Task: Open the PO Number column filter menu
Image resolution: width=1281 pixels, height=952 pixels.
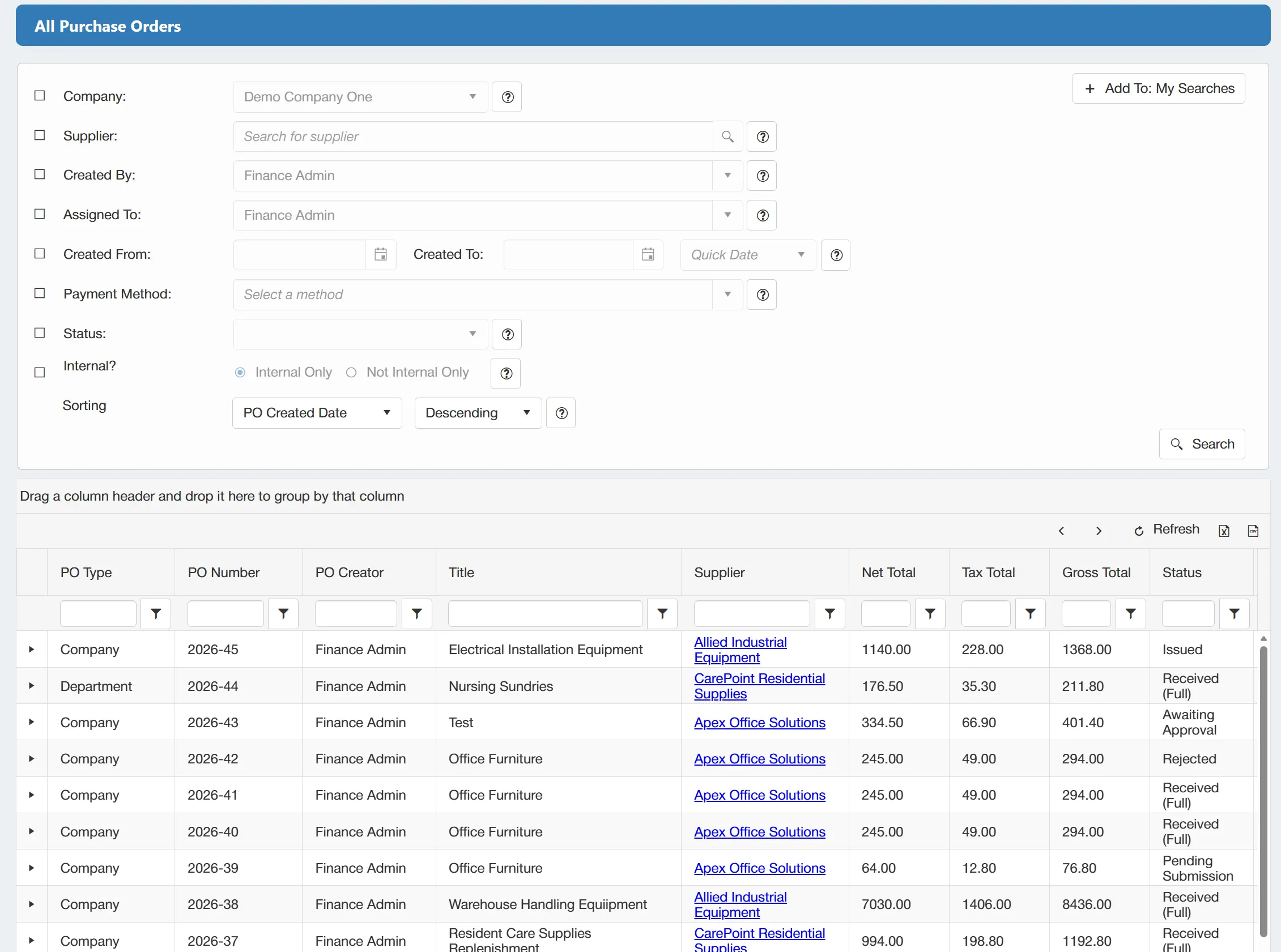Action: 283,614
